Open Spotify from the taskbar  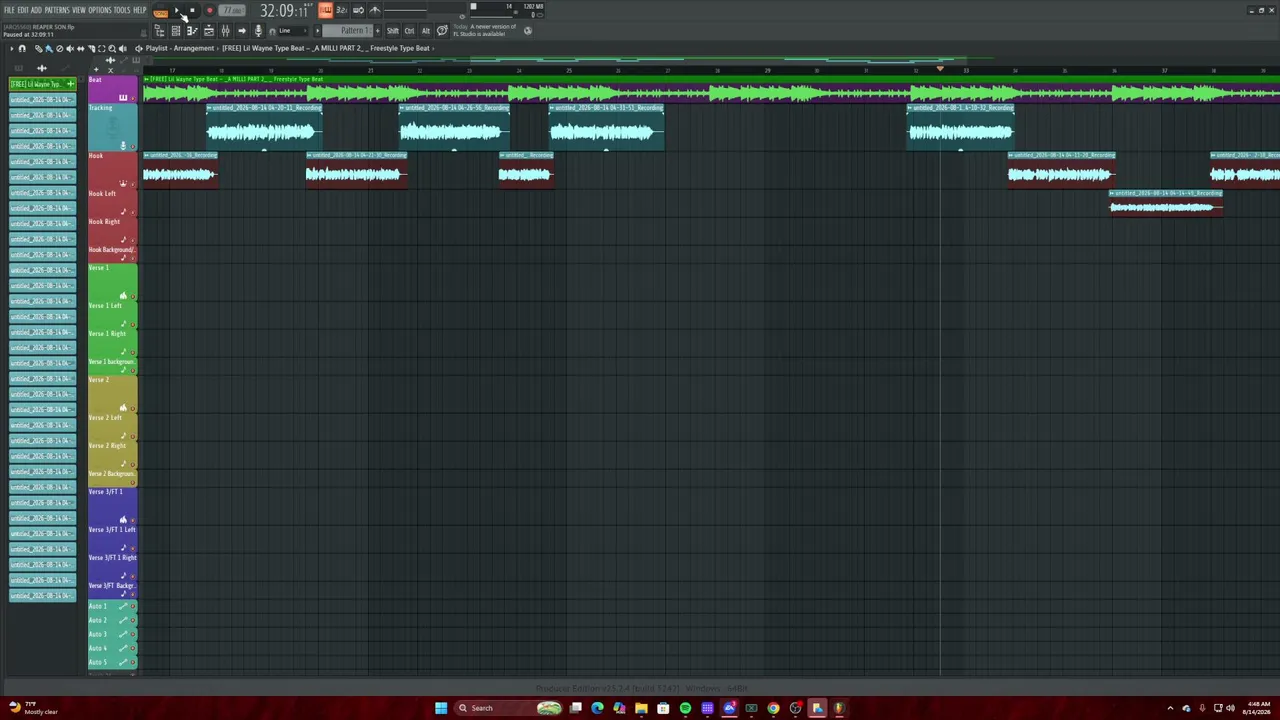click(x=685, y=708)
